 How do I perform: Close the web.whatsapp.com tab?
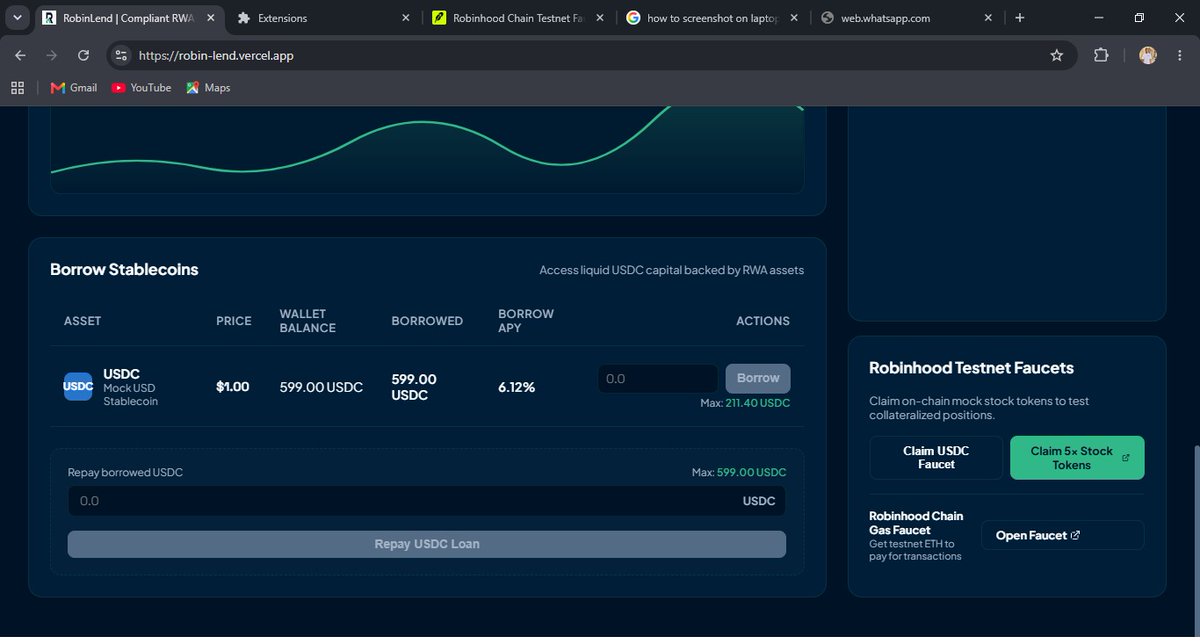[x=988, y=18]
